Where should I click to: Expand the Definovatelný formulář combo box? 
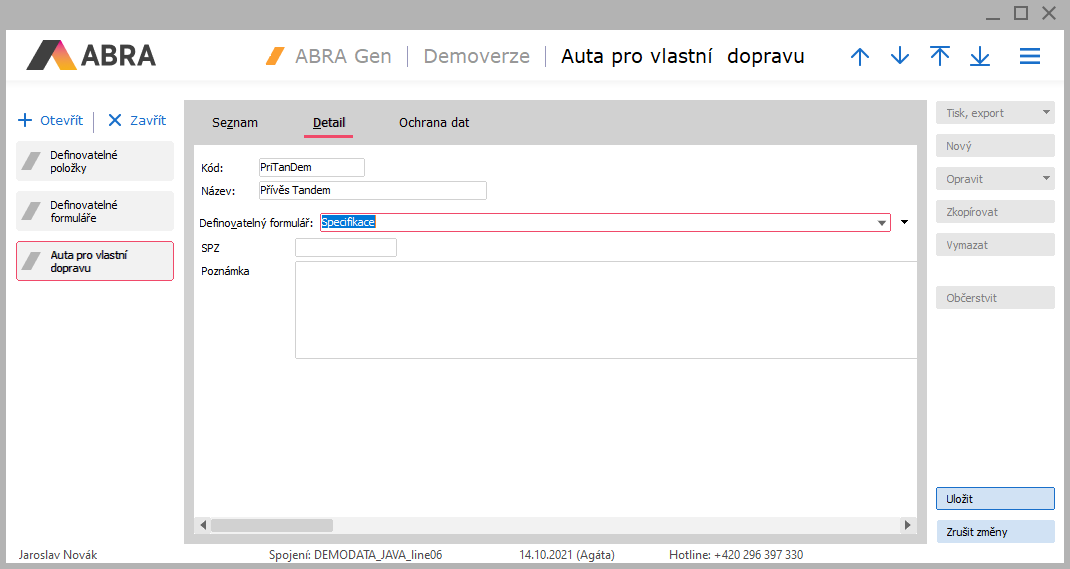pyautogui.click(x=882, y=223)
